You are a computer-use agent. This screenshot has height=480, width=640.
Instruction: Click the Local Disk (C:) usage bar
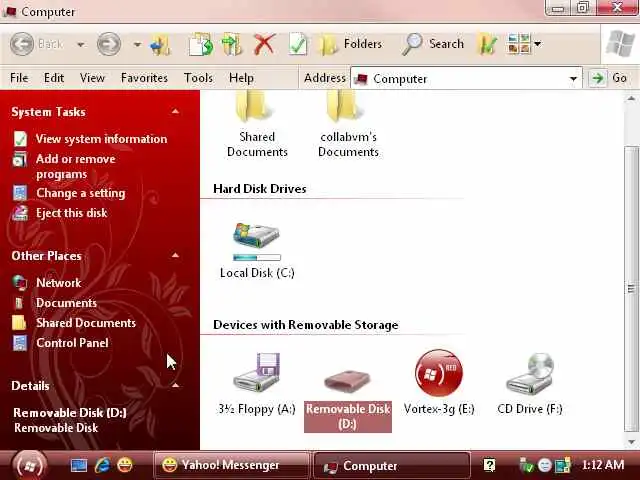[x=257, y=257]
